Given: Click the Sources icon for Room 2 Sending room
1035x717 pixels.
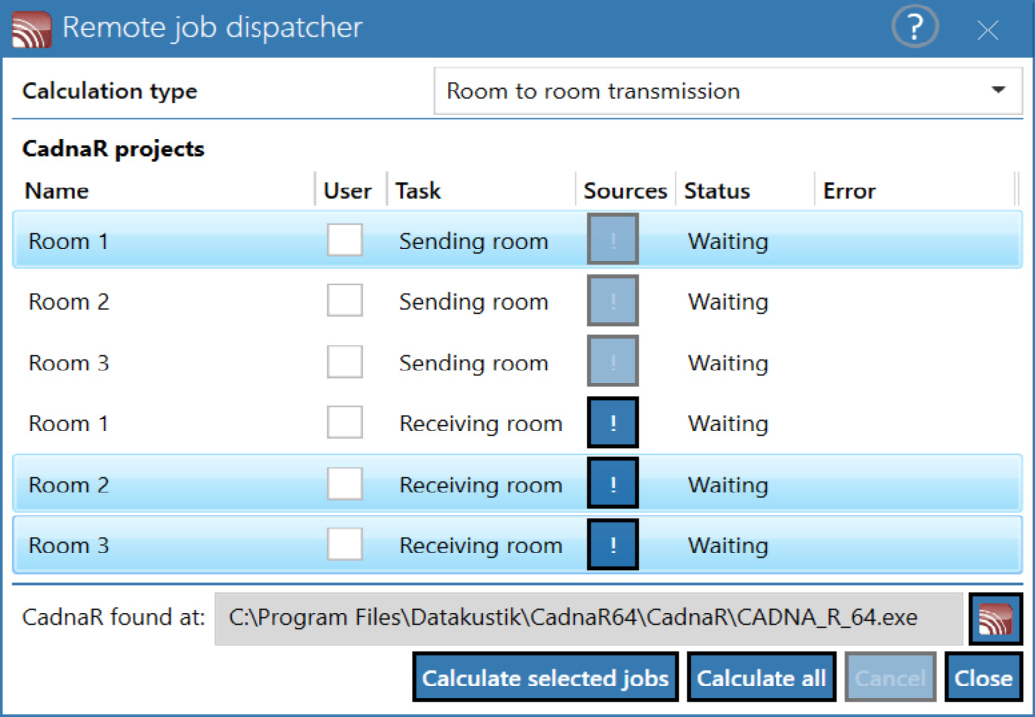Looking at the screenshot, I should 613,301.
